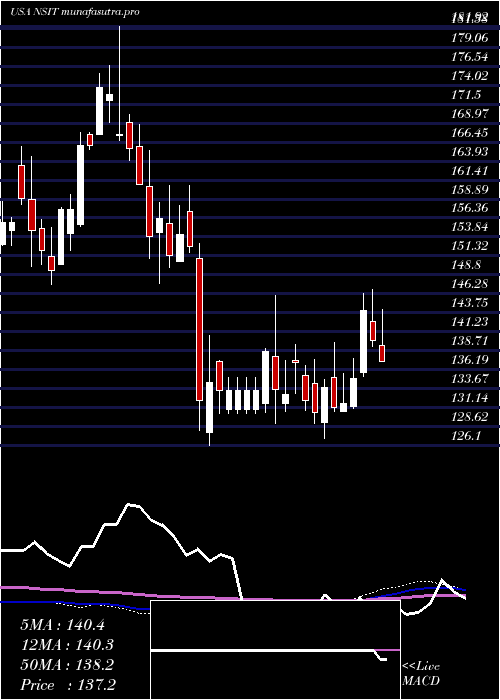Viewport: 500px width, 700px height.
Task: Click the last red candle on the chart
Action: (x=382, y=354)
